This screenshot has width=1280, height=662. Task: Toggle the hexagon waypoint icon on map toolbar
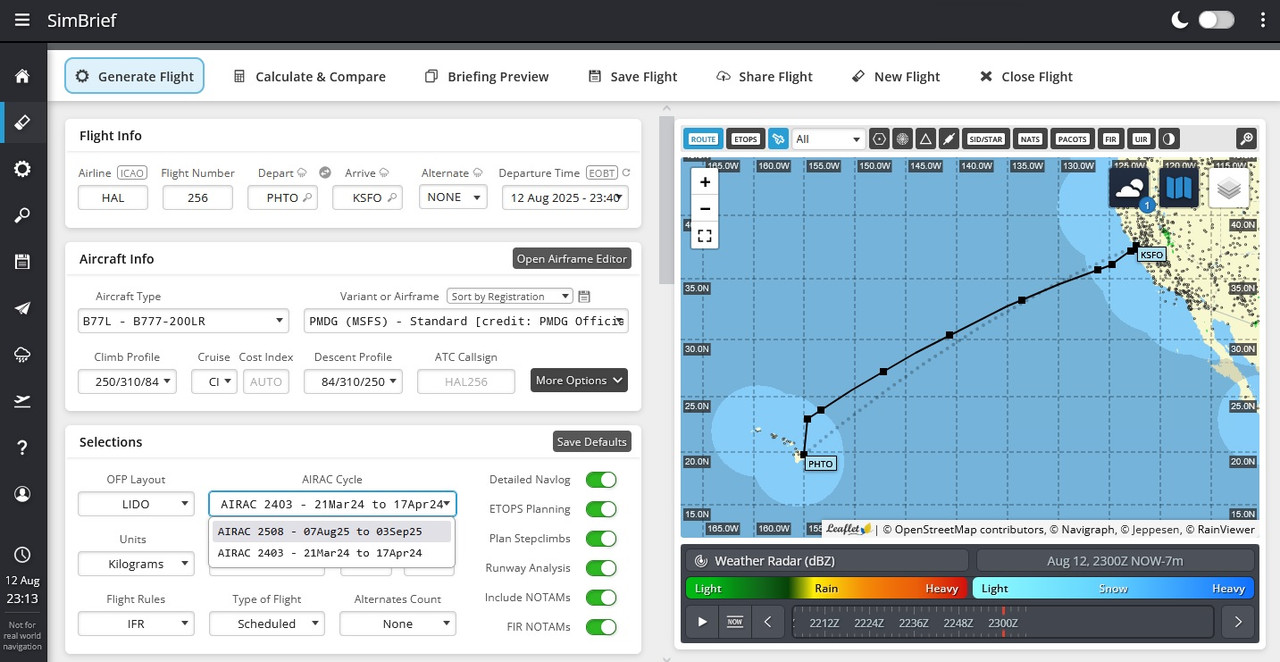tap(879, 139)
